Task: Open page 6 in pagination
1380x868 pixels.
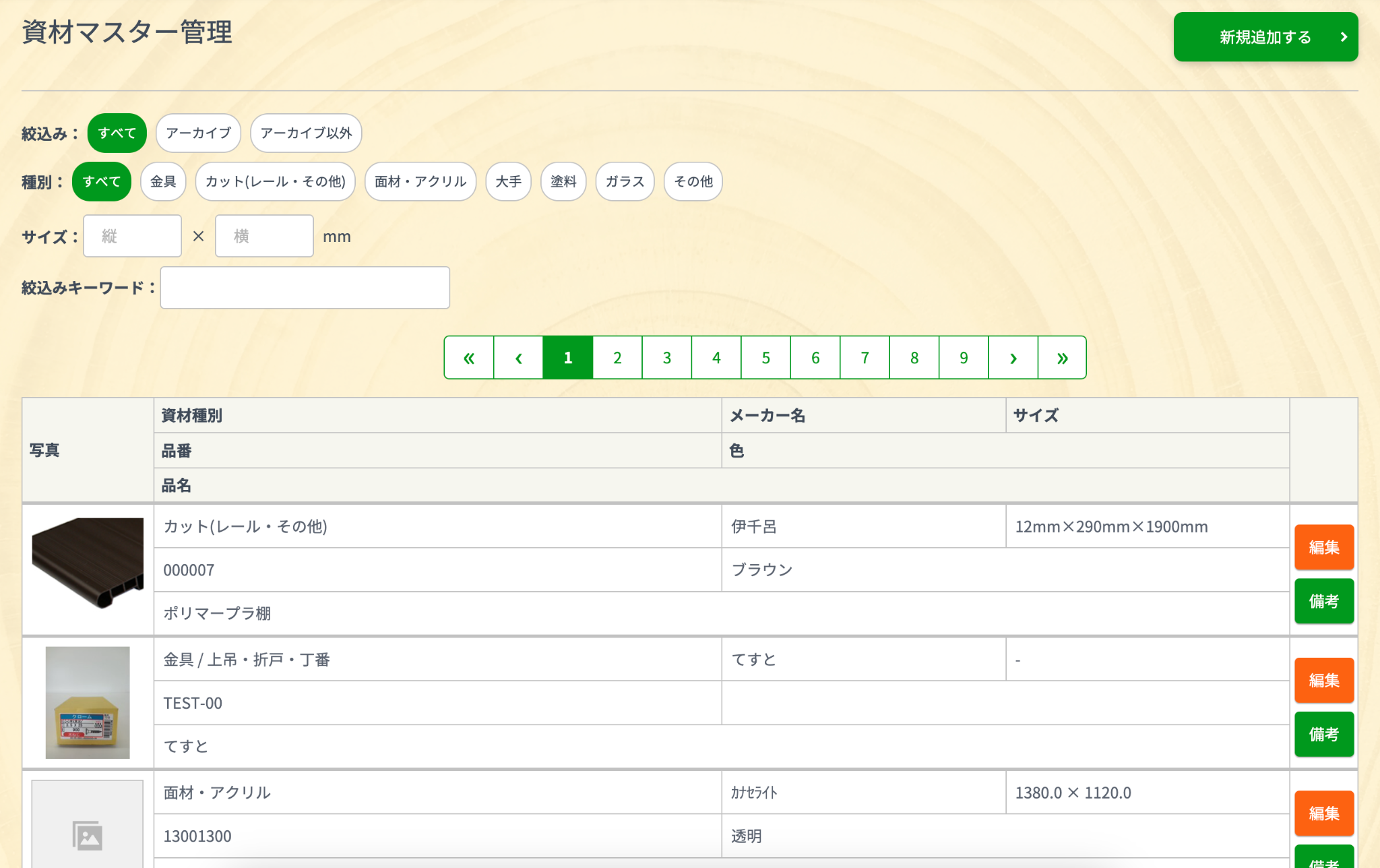Action: pyautogui.click(x=815, y=358)
